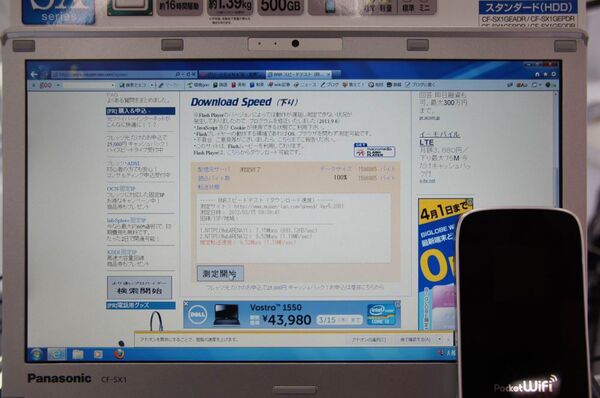Screen dimensions: 600x398
Task: Click the 100% download progress indicator
Action: pos(340,178)
